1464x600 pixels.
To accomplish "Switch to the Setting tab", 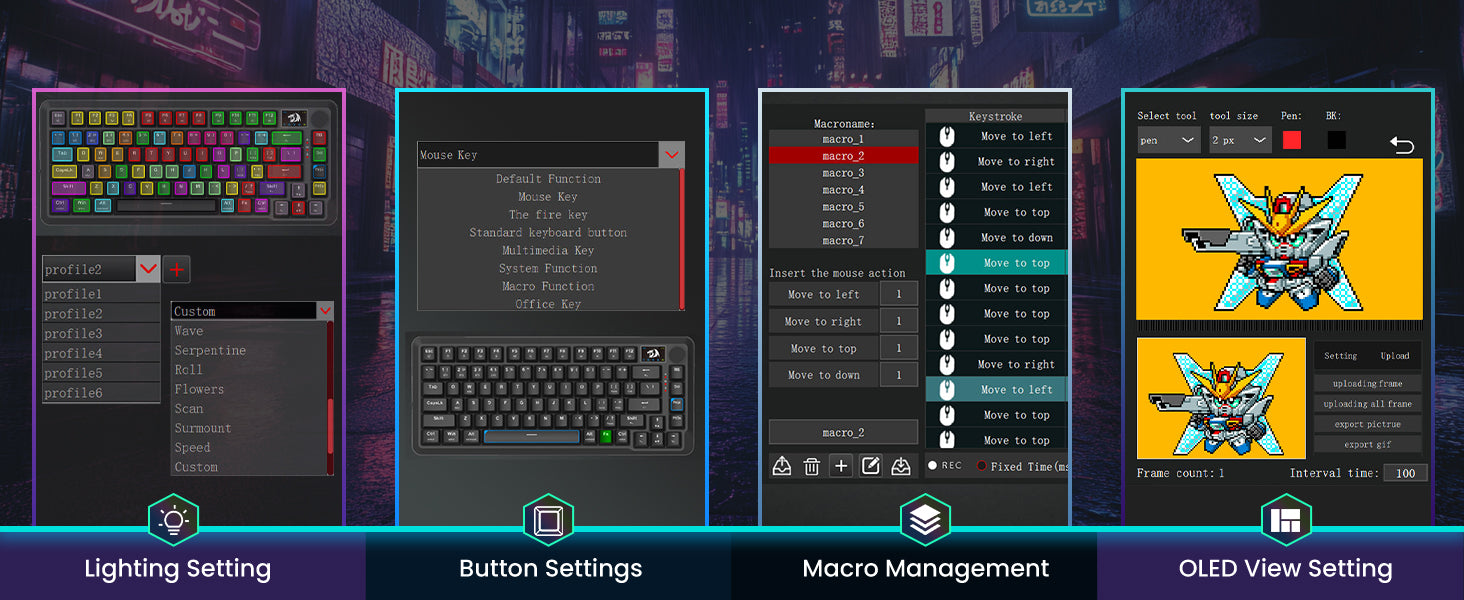I will coord(1341,356).
